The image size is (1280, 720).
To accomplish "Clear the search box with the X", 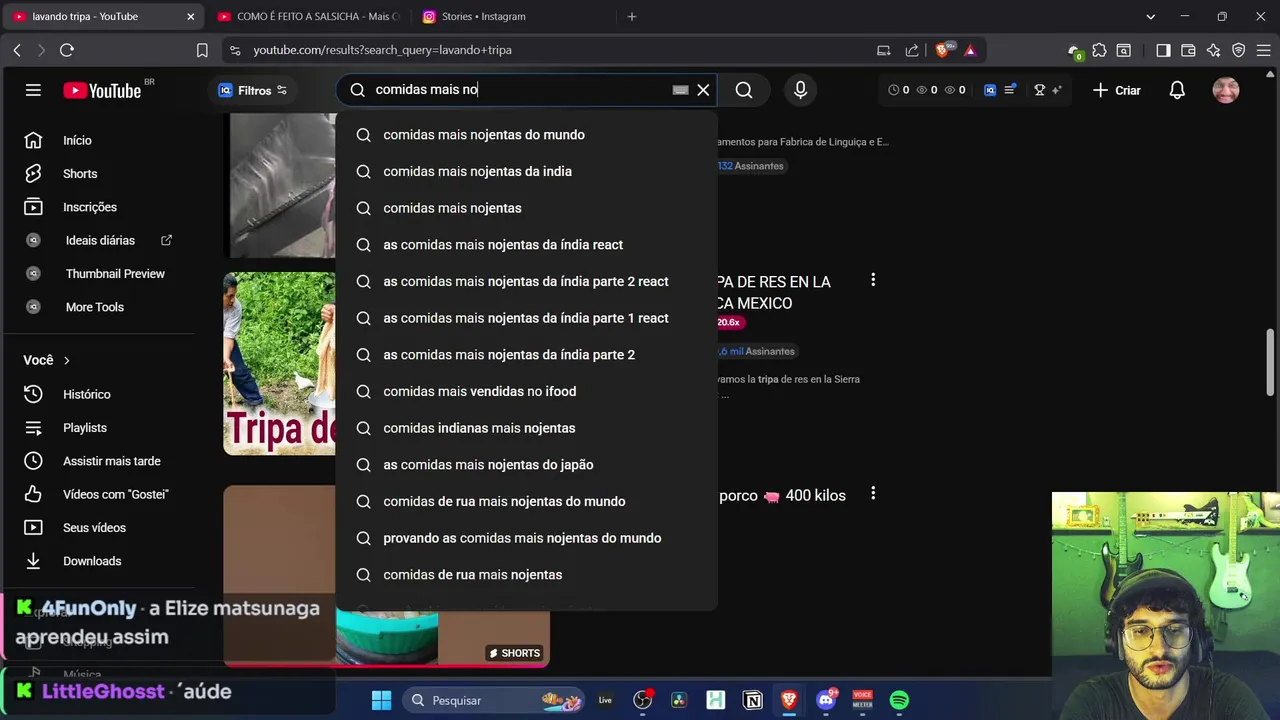I will pyautogui.click(x=703, y=90).
